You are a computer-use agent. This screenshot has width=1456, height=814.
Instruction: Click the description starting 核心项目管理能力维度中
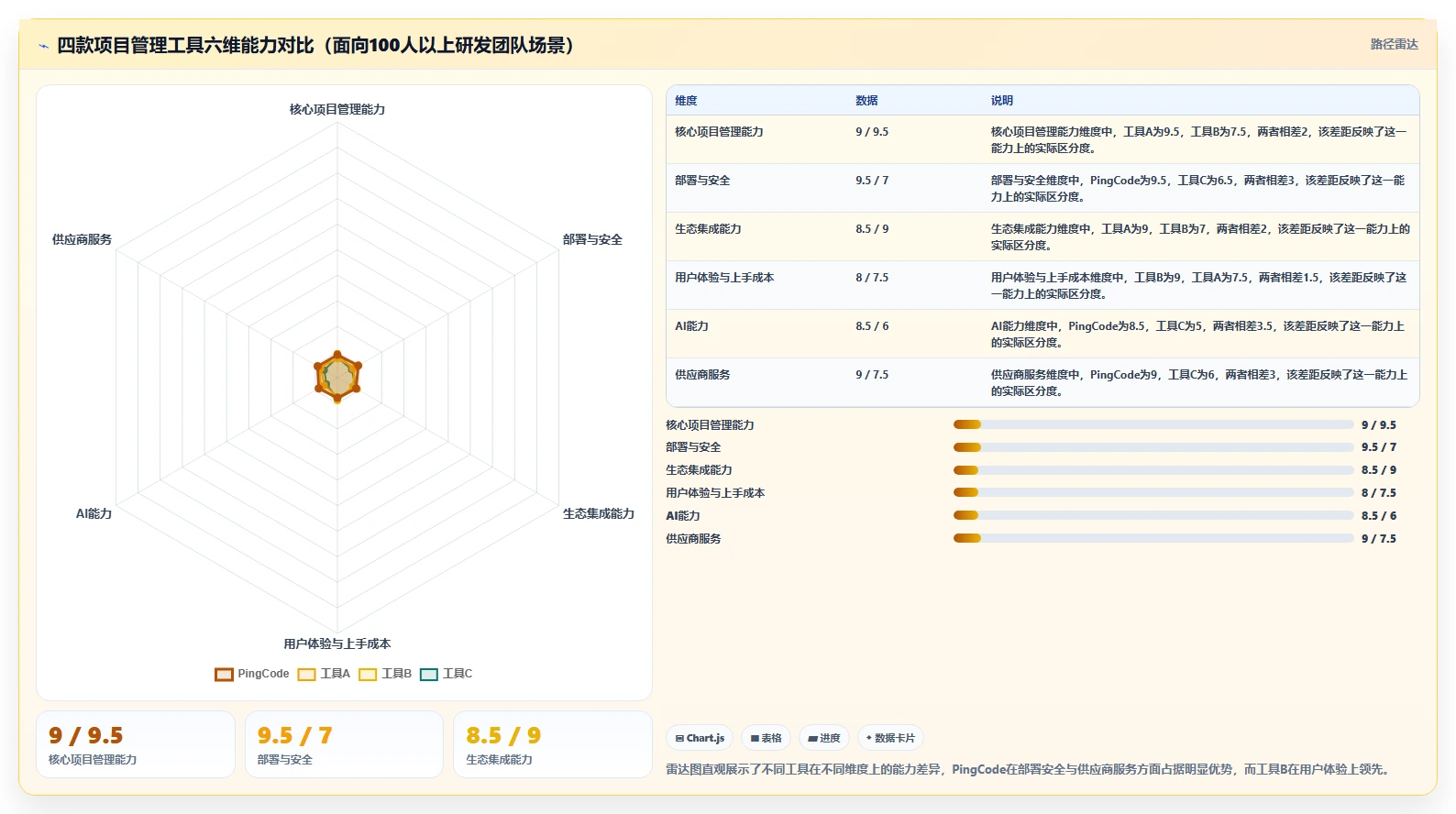(x=1198, y=140)
